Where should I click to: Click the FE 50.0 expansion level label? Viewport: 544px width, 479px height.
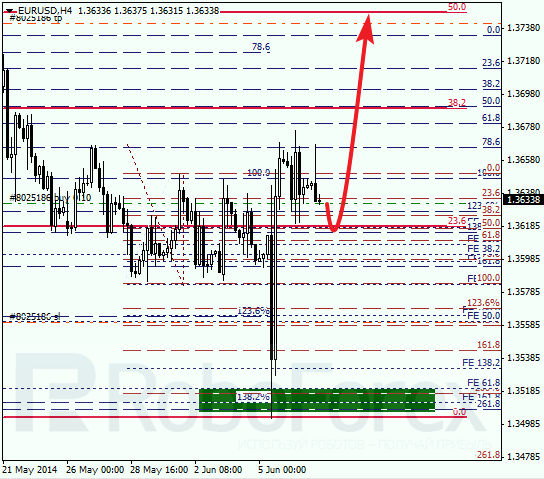484,316
